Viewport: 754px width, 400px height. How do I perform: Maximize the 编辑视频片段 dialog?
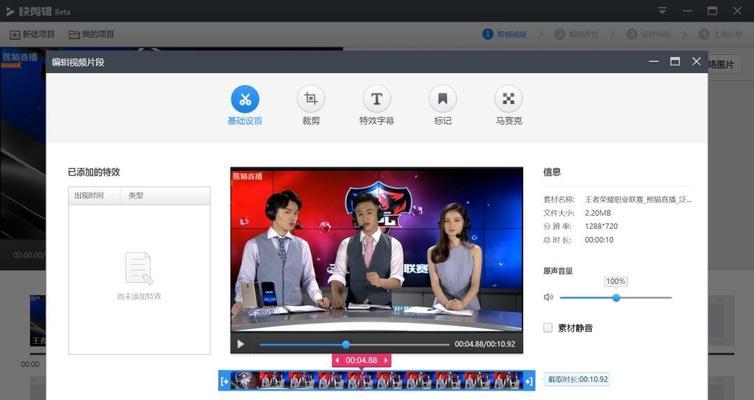[675, 62]
